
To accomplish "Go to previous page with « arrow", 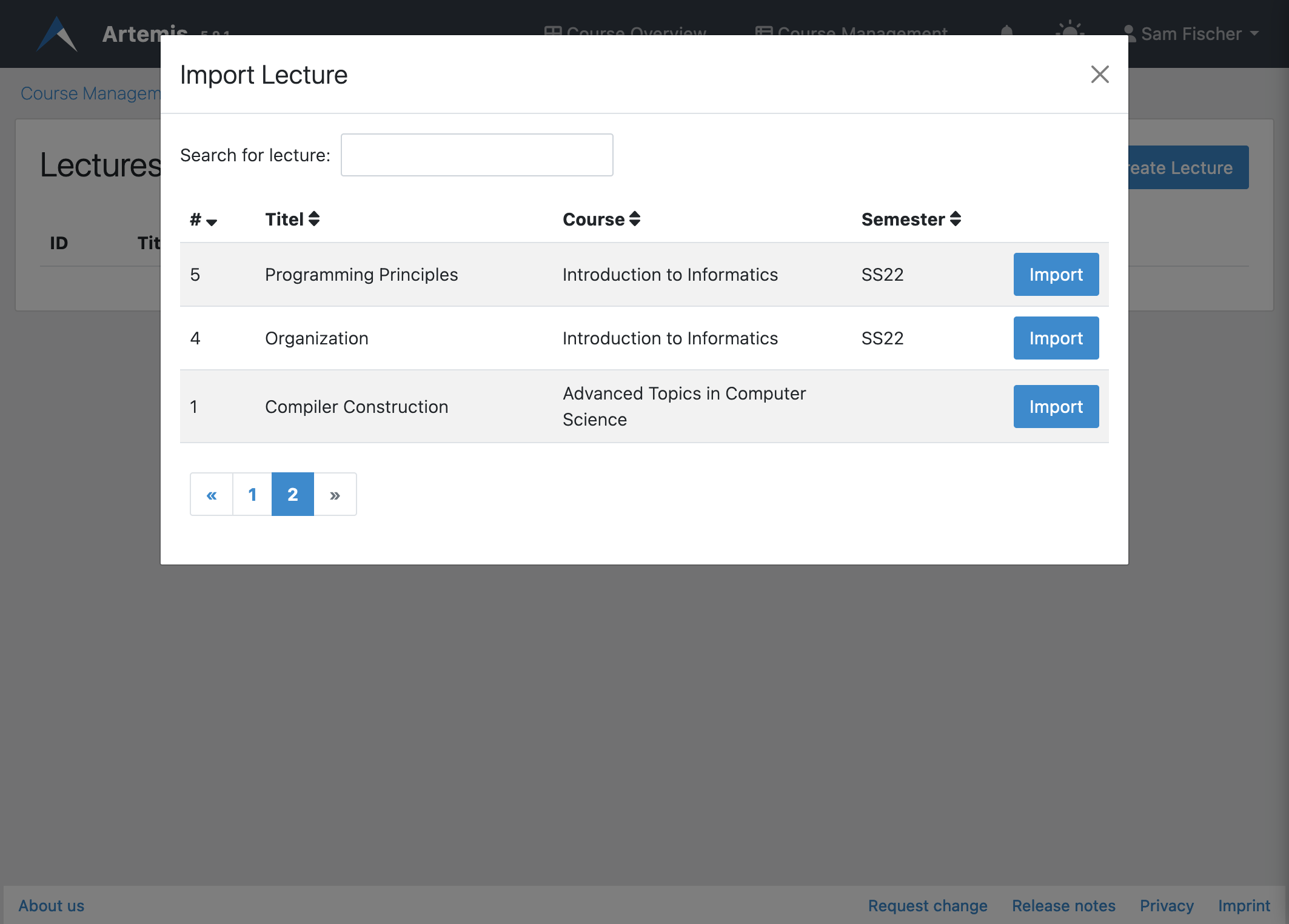I will [212, 495].
